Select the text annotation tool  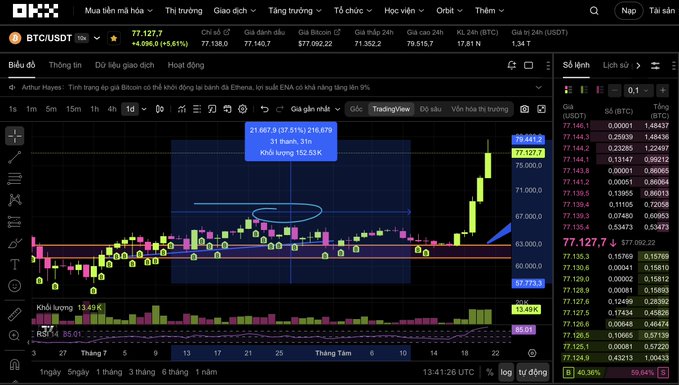[15, 264]
